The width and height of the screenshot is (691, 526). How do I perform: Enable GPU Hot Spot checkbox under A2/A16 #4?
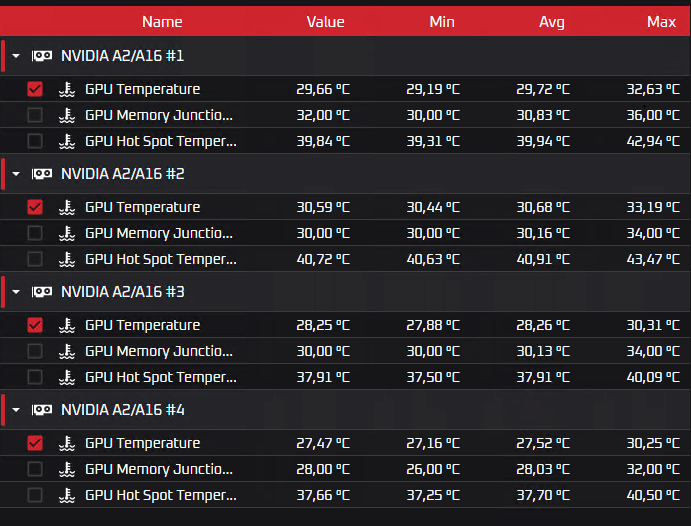click(35, 495)
